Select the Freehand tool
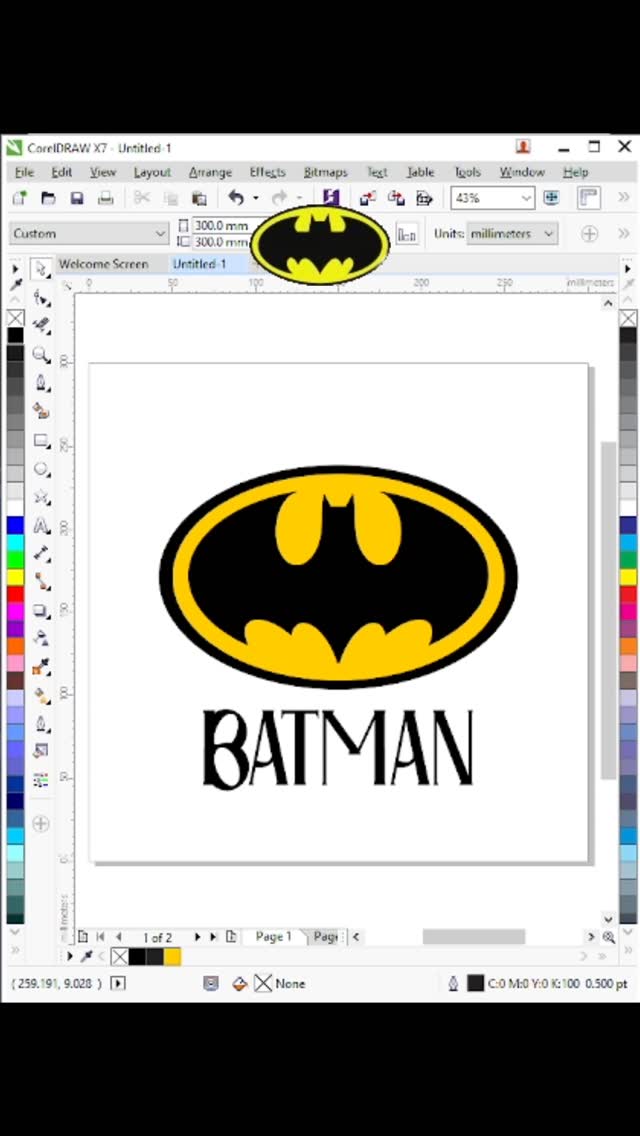Screen dimensions: 640x1136 pos(41,383)
